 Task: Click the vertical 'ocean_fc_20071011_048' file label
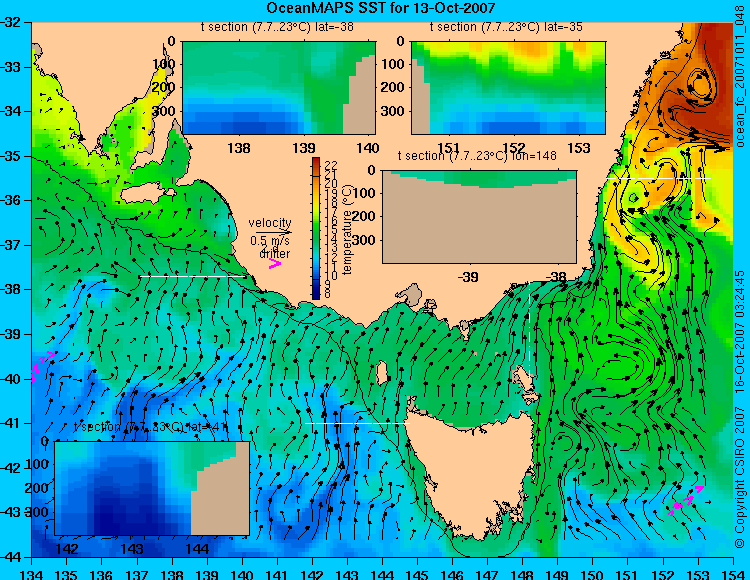[741, 76]
